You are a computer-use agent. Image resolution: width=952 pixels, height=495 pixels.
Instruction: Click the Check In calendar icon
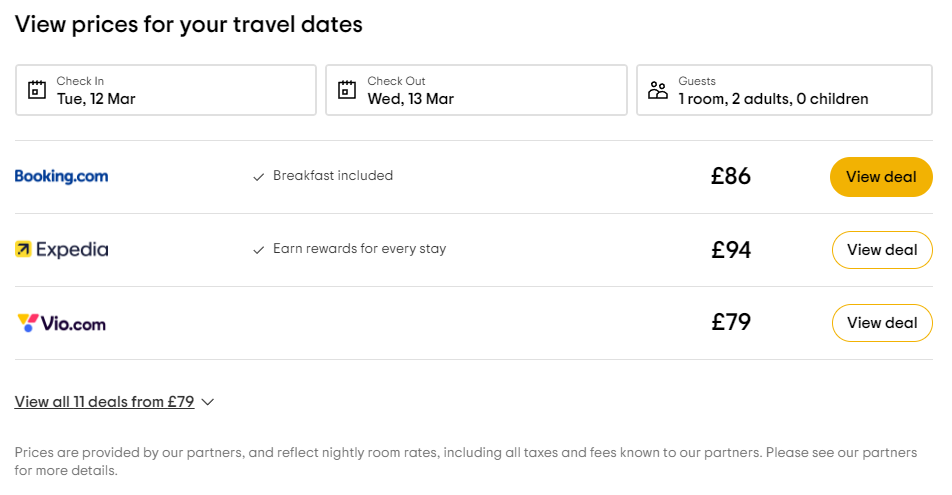37,90
